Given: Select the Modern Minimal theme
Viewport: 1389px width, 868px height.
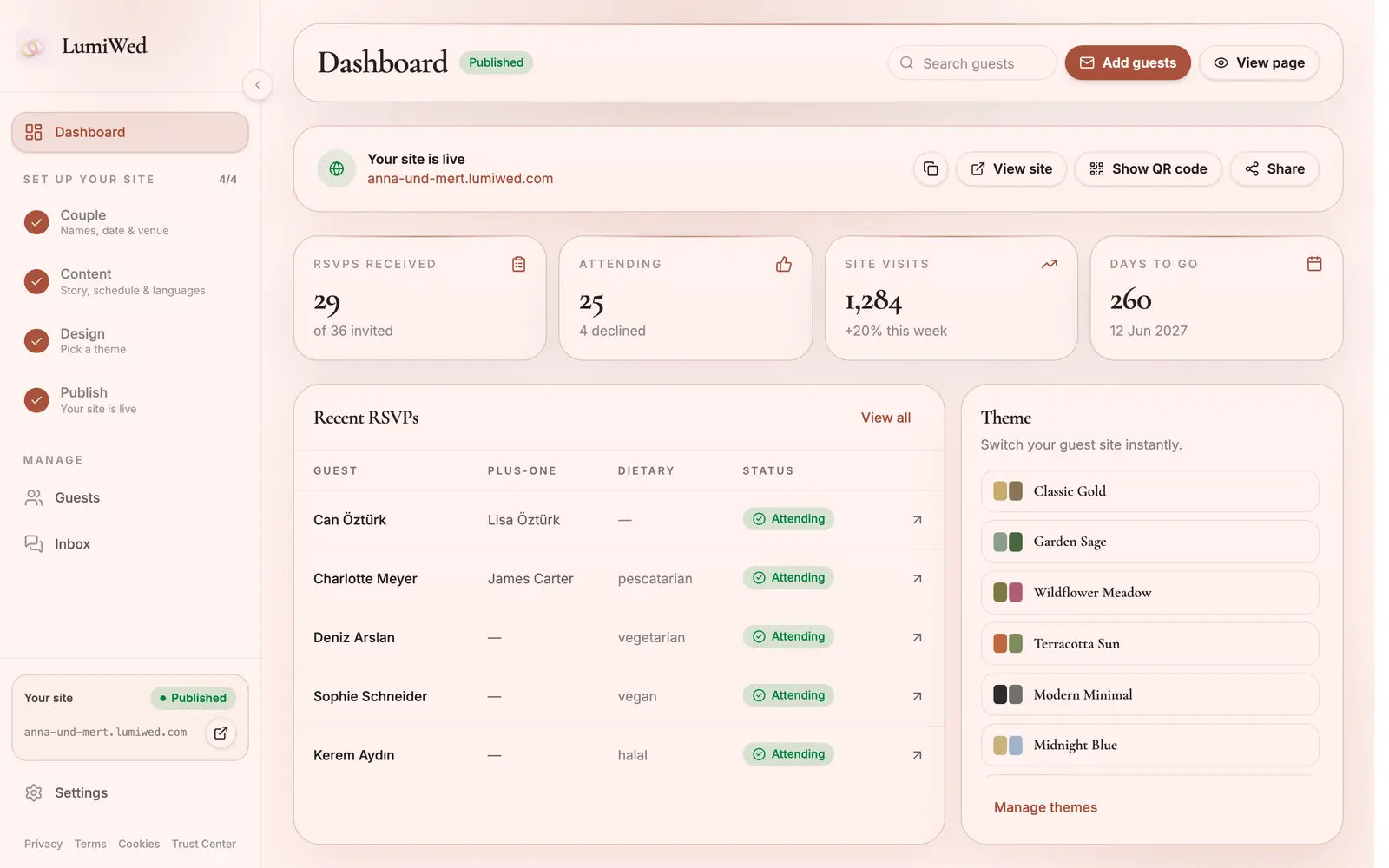Looking at the screenshot, I should click(x=1149, y=694).
